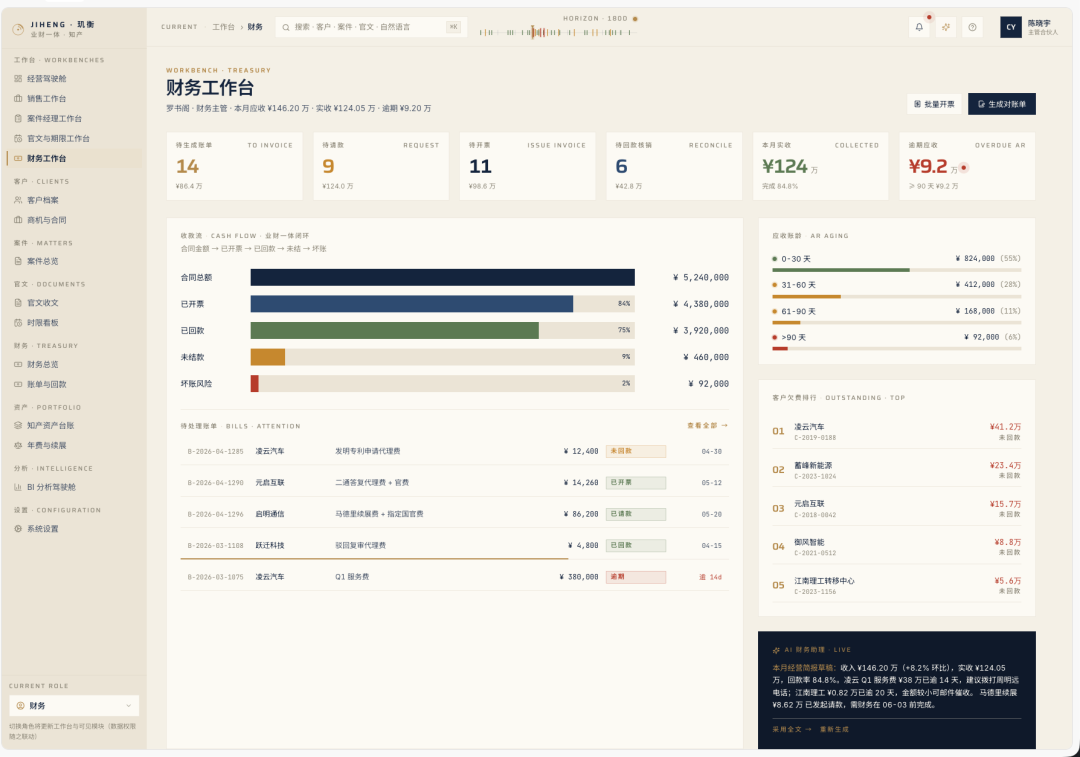
Task: Open bill B-2026-04-1285
Action: [455, 451]
